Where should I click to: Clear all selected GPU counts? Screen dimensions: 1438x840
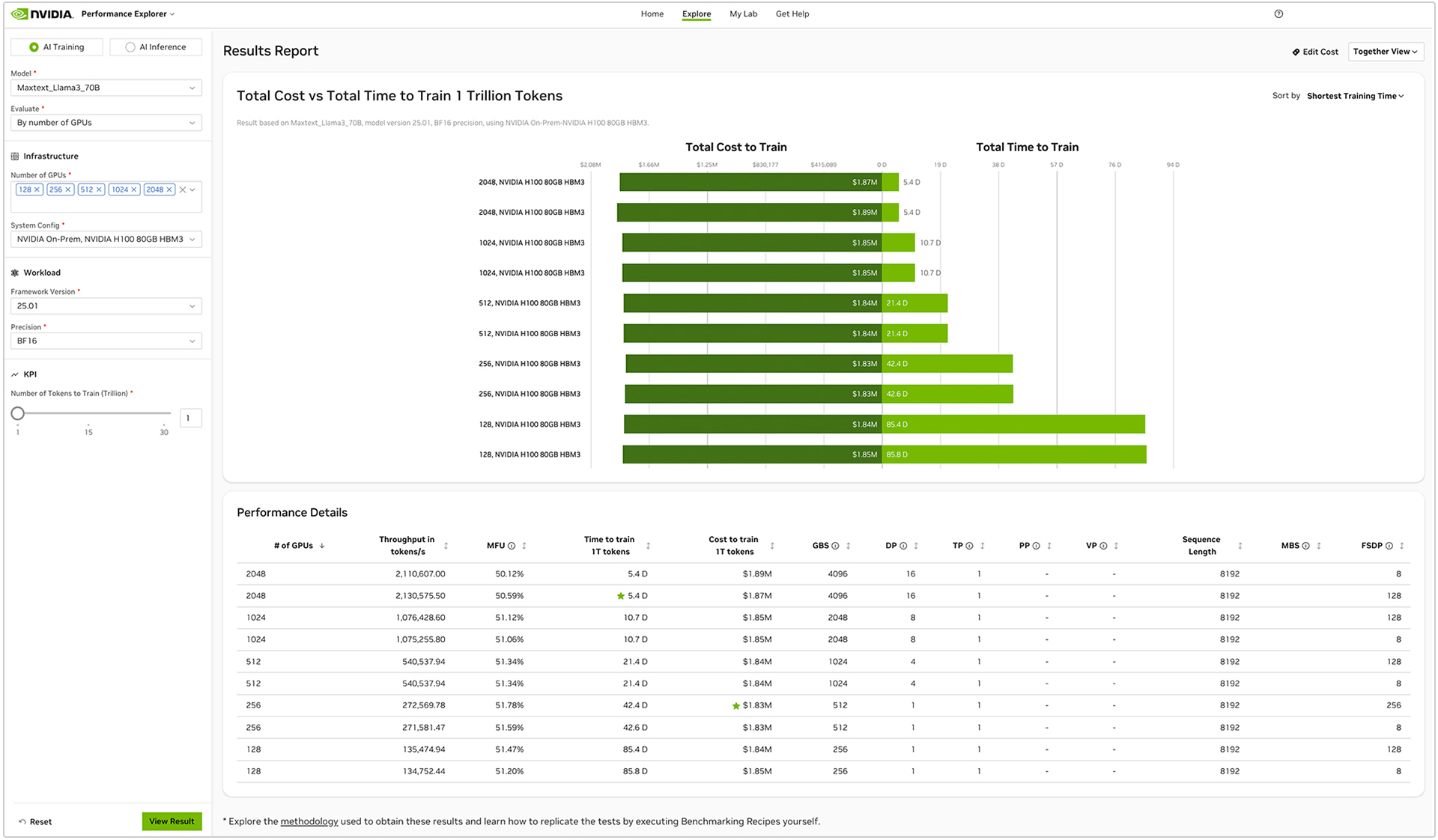tap(182, 189)
